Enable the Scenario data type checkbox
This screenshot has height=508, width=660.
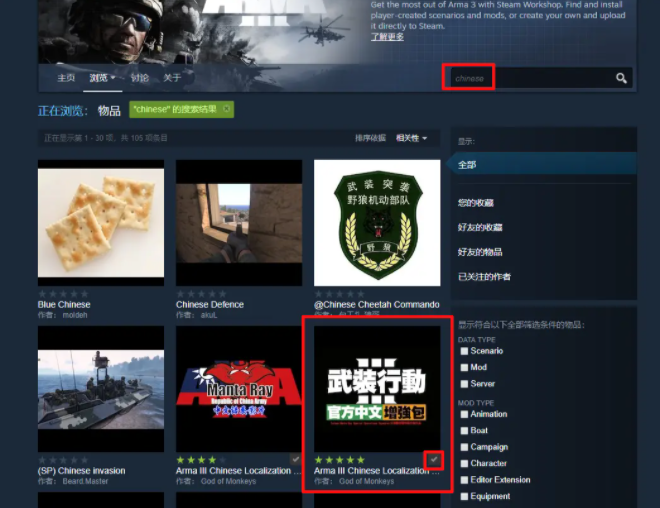(464, 351)
